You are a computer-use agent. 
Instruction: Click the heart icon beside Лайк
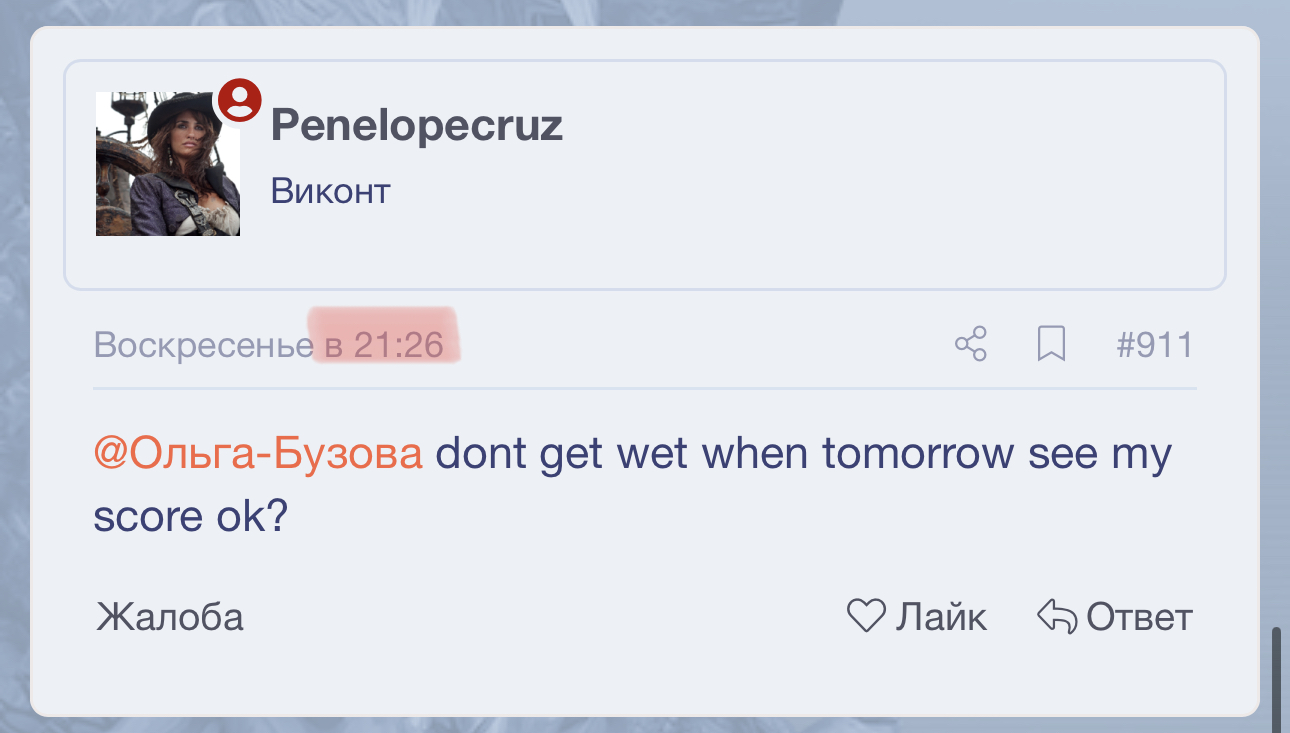pyautogui.click(x=866, y=616)
